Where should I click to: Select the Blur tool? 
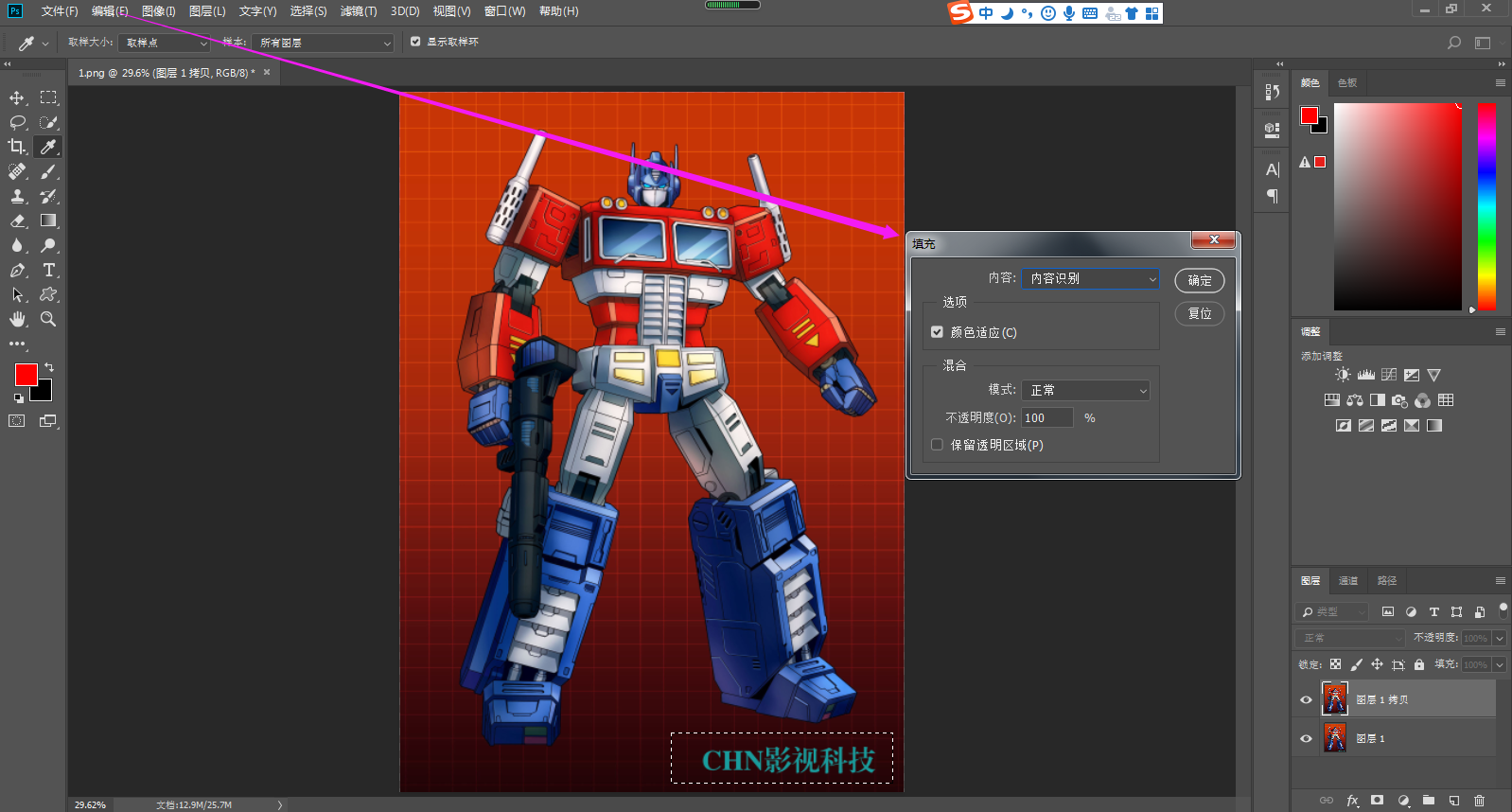[17, 245]
